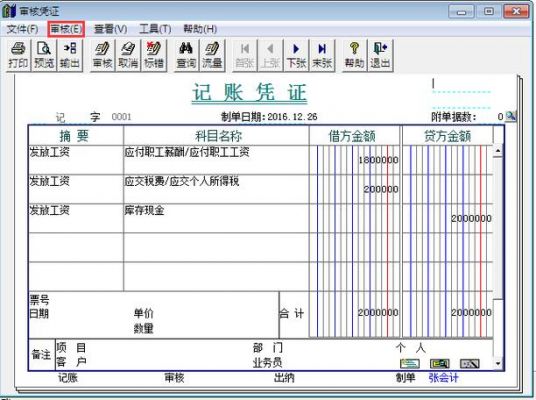
Task: Close the 审核凭证 window
Action: pos(516,12)
